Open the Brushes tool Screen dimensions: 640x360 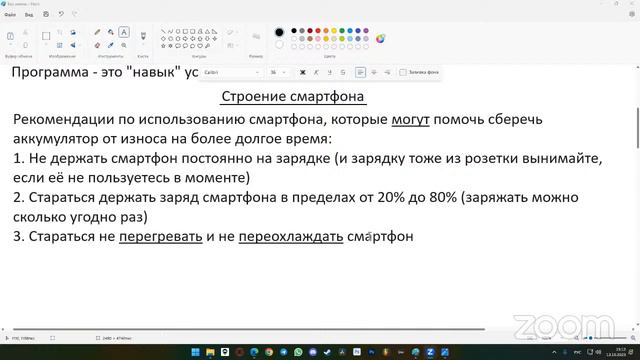pyautogui.click(x=143, y=36)
